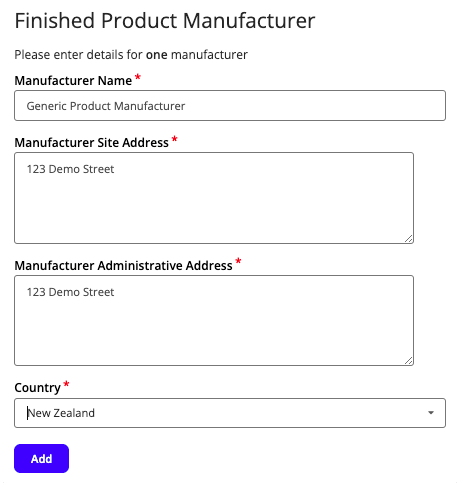Click inside the Manufacturer Site Address textarea
462x483 pixels.
[x=214, y=198]
